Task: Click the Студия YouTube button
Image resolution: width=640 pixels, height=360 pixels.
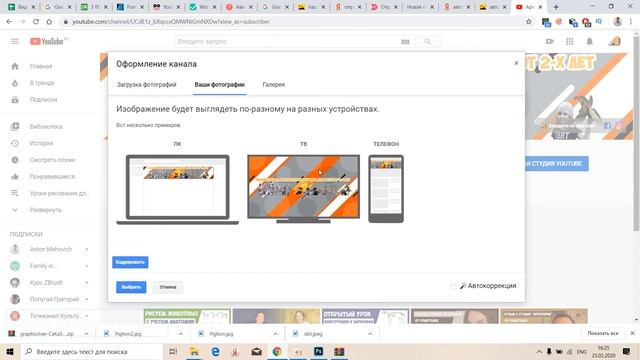Action: click(x=556, y=164)
